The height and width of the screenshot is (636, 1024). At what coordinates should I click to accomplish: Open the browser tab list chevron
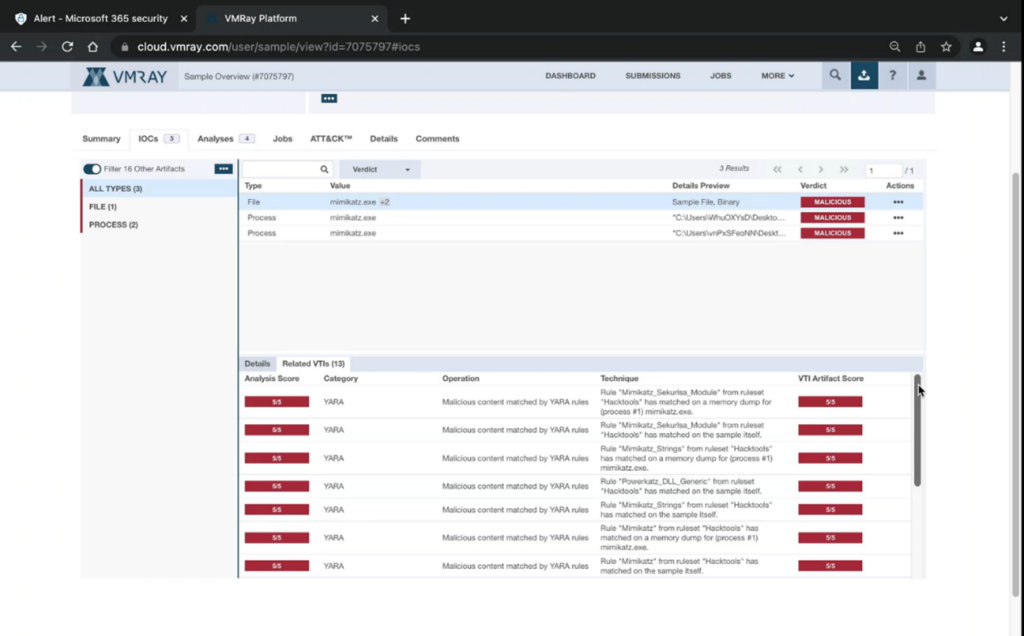point(1004,18)
